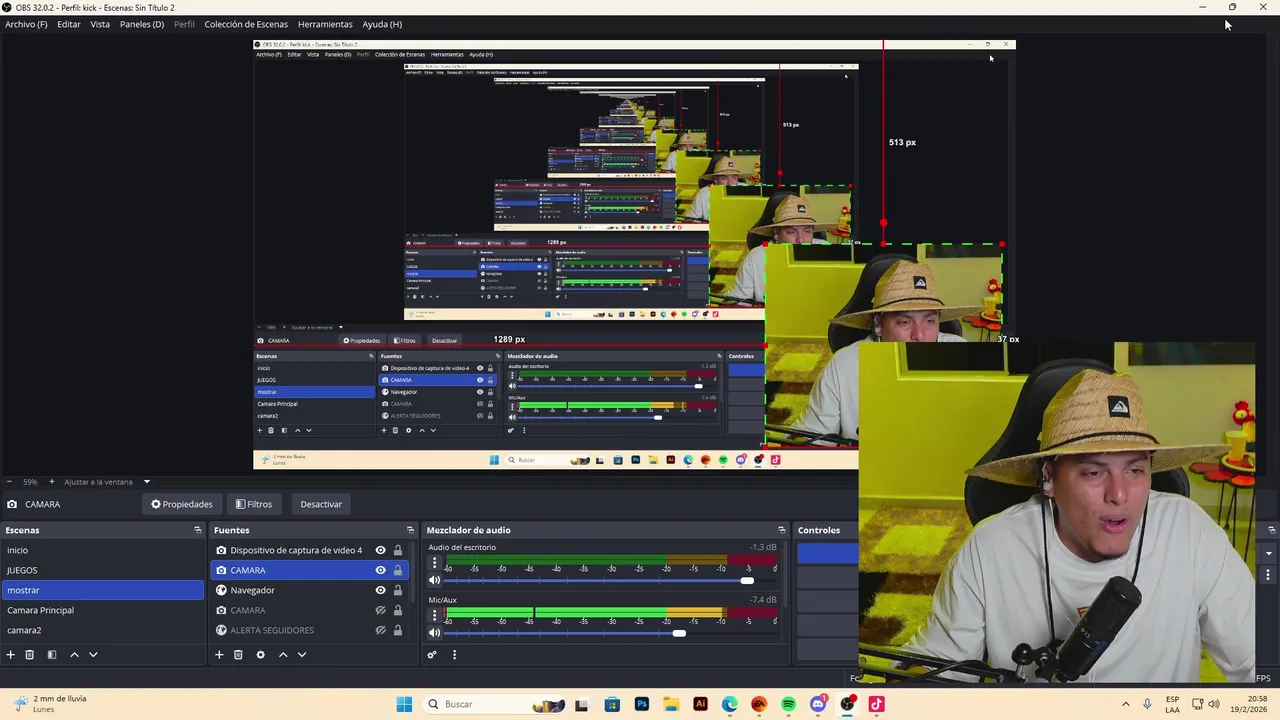Screen dimensions: 1280x720
Task: Open Spotify from the taskbar
Action: click(x=788, y=704)
